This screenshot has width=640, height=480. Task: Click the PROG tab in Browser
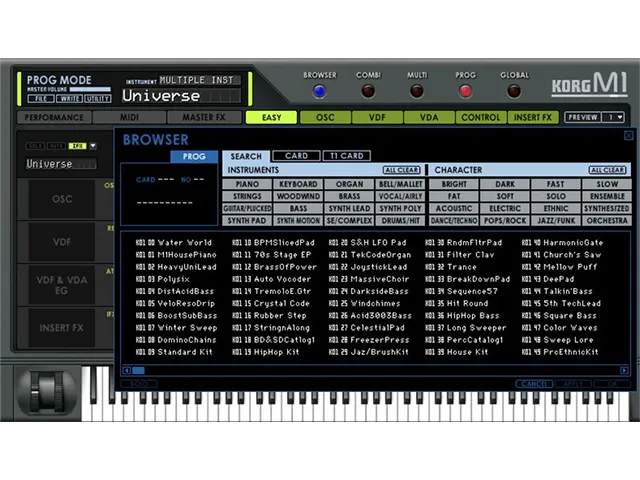[194, 156]
